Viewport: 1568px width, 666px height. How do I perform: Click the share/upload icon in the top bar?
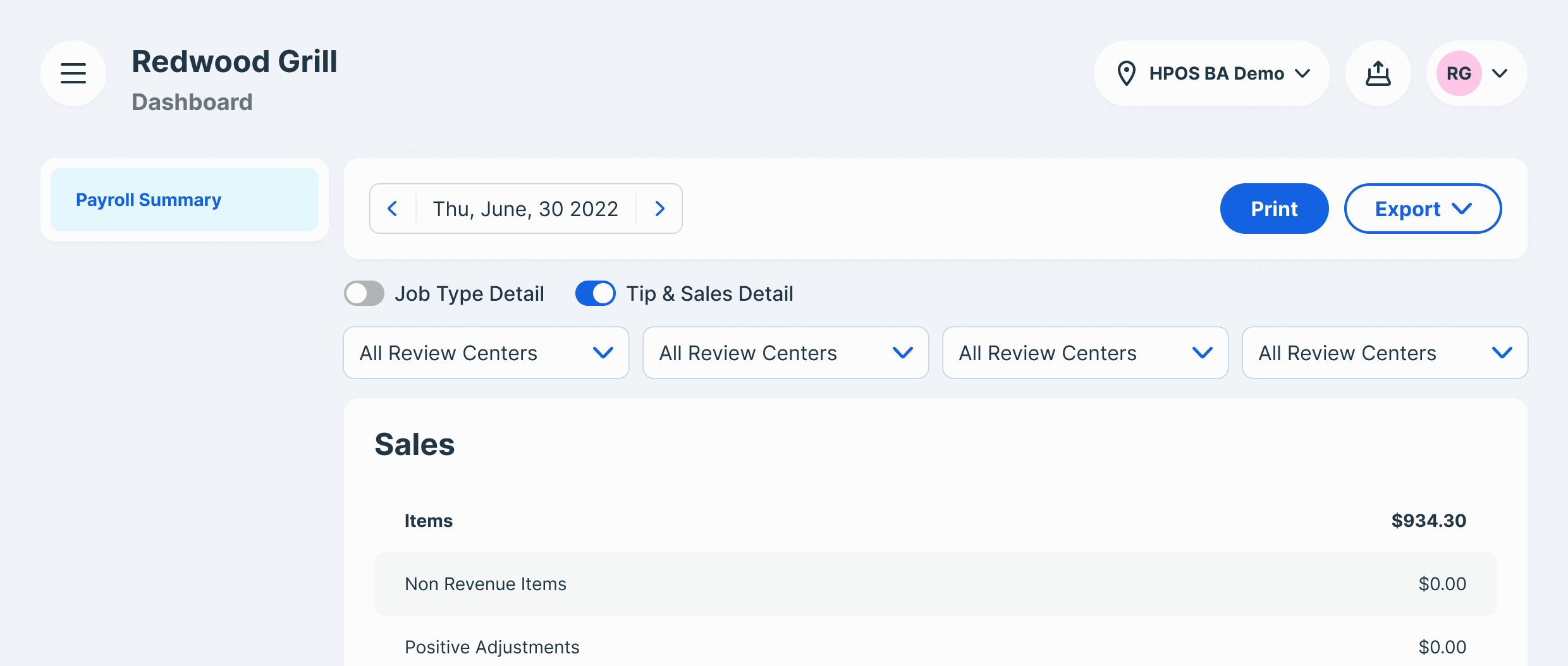tap(1379, 73)
